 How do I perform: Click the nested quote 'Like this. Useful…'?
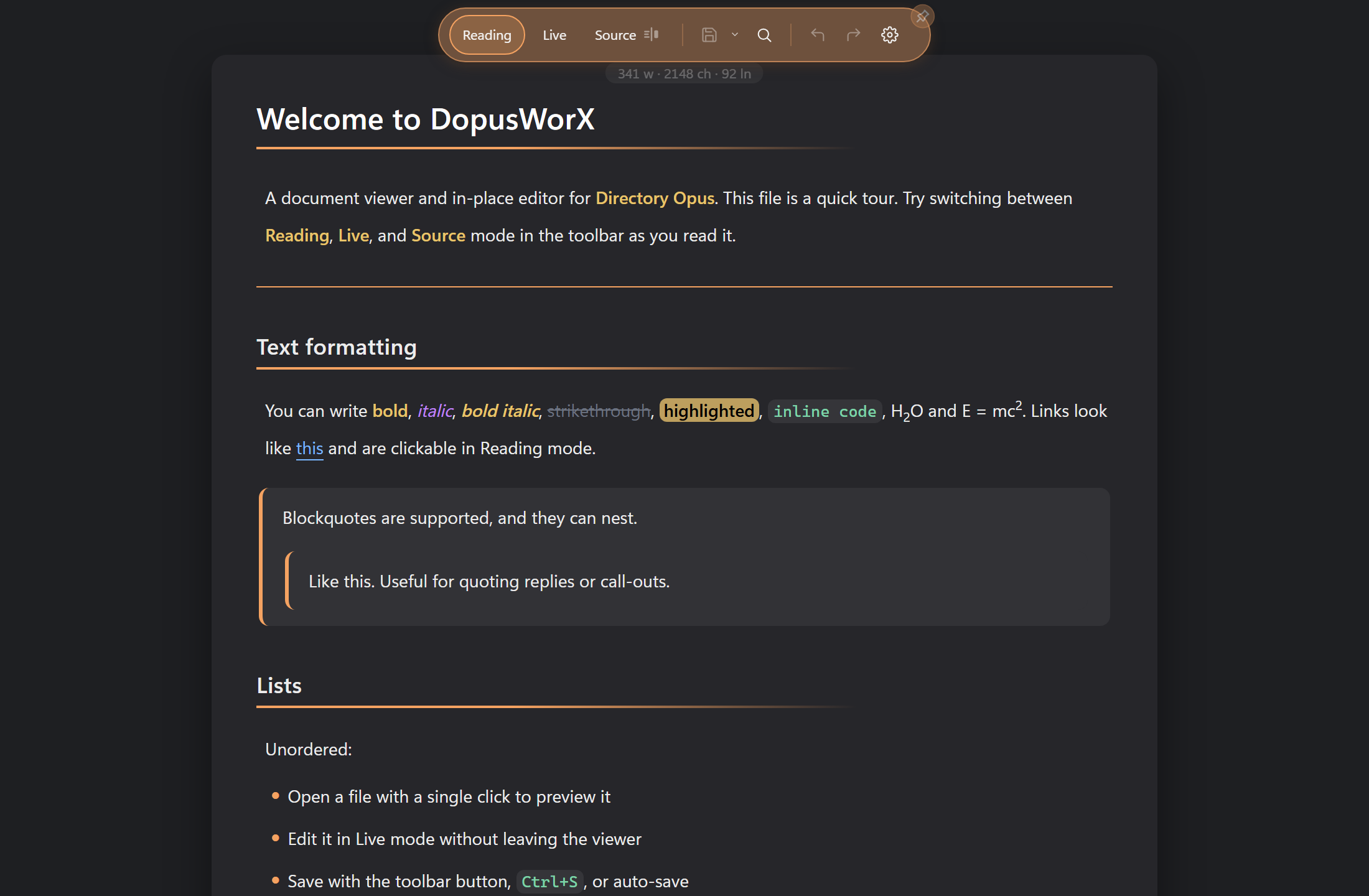click(489, 582)
